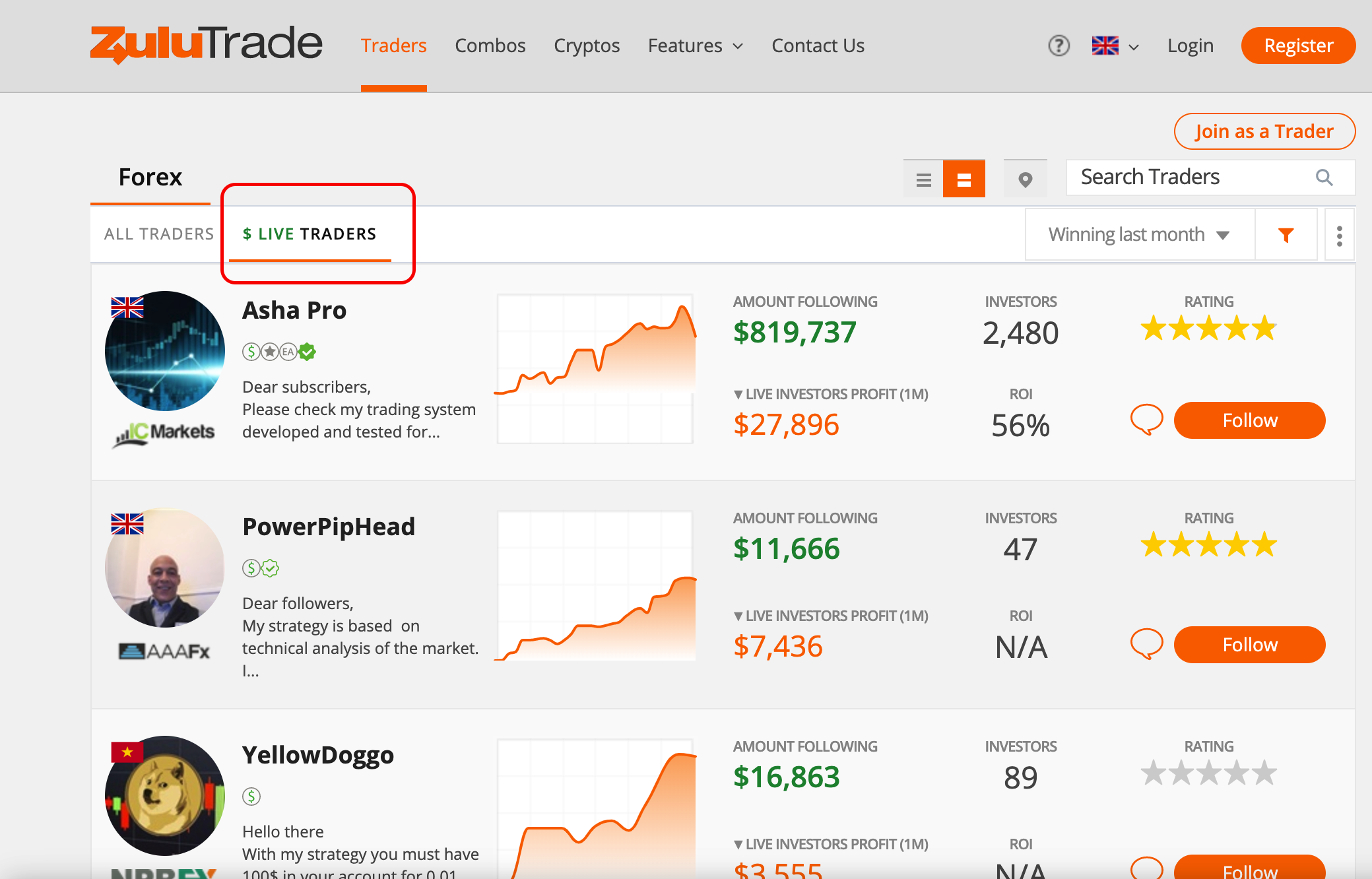Click Asha Pro verified badge icon
Viewport: 1372px width, 879px height.
coord(307,352)
